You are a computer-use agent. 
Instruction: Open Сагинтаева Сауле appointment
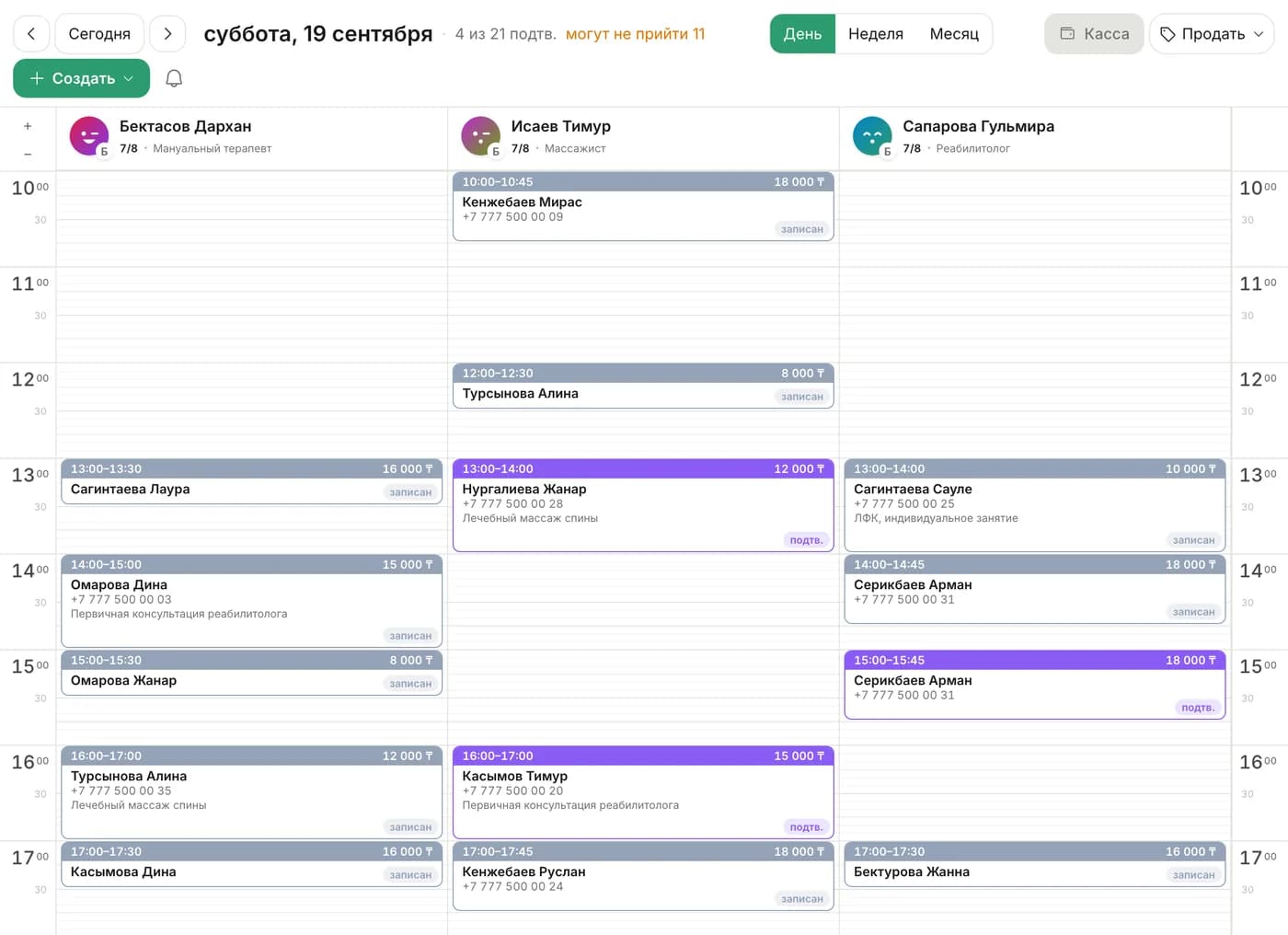1035,505
